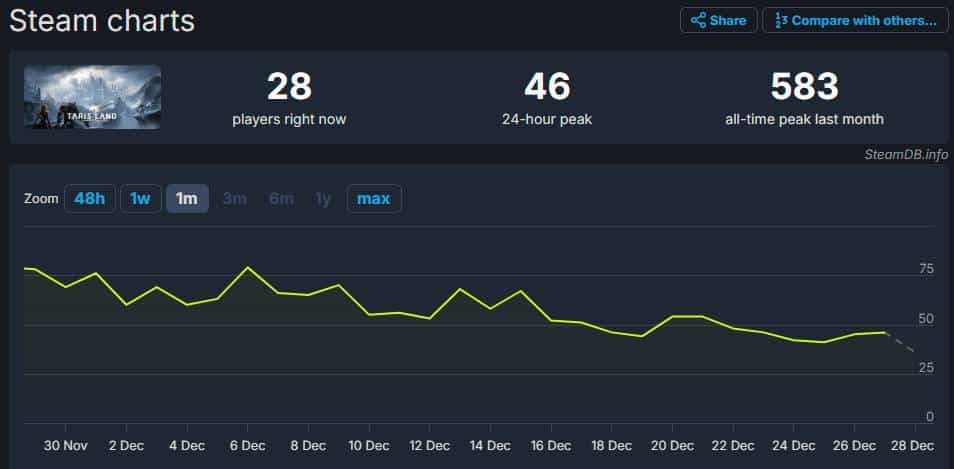Click the 0 y-axis value
The image size is (954, 469).
click(930, 417)
